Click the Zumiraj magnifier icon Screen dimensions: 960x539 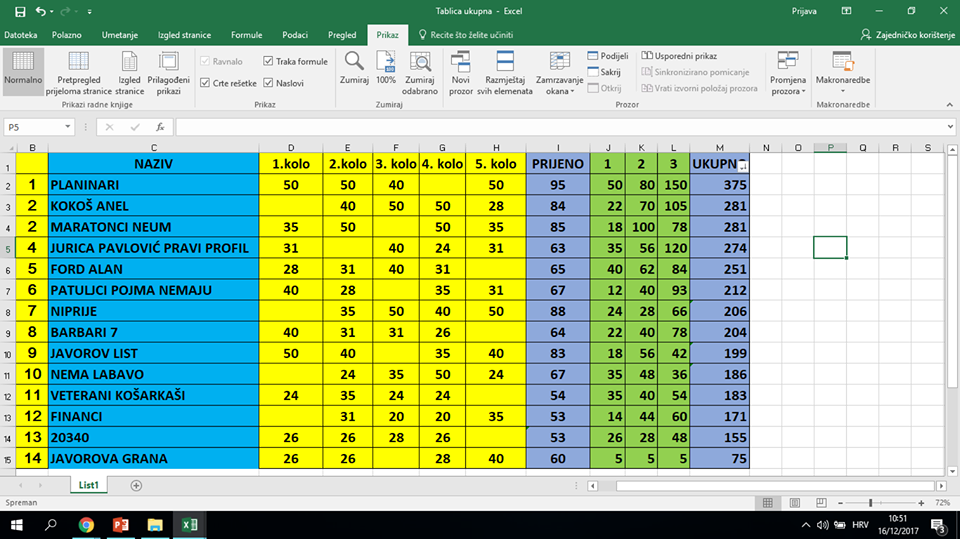pos(354,62)
